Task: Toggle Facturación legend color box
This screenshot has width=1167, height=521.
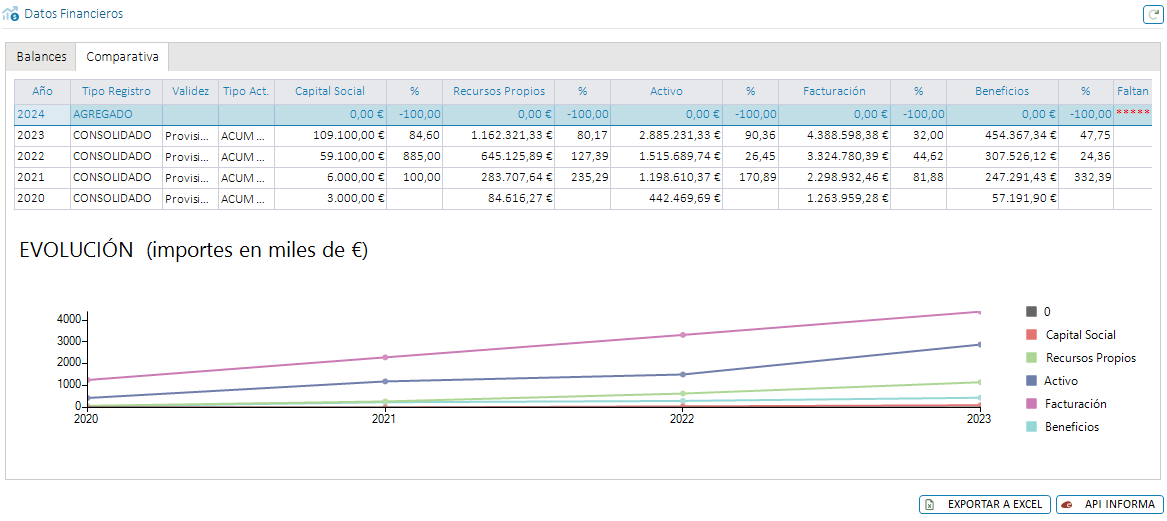Action: (x=1032, y=404)
